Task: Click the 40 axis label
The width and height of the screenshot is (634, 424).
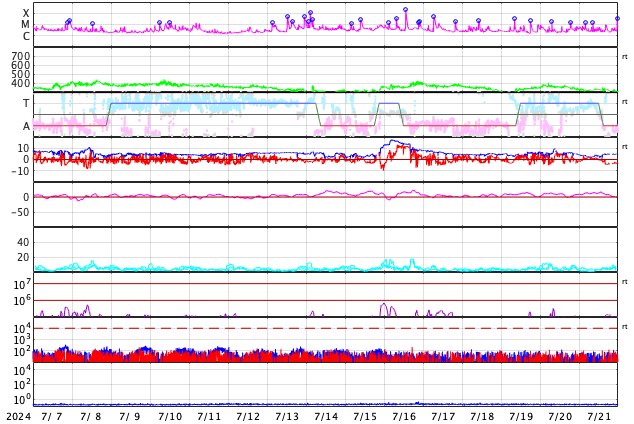Action: (23, 242)
